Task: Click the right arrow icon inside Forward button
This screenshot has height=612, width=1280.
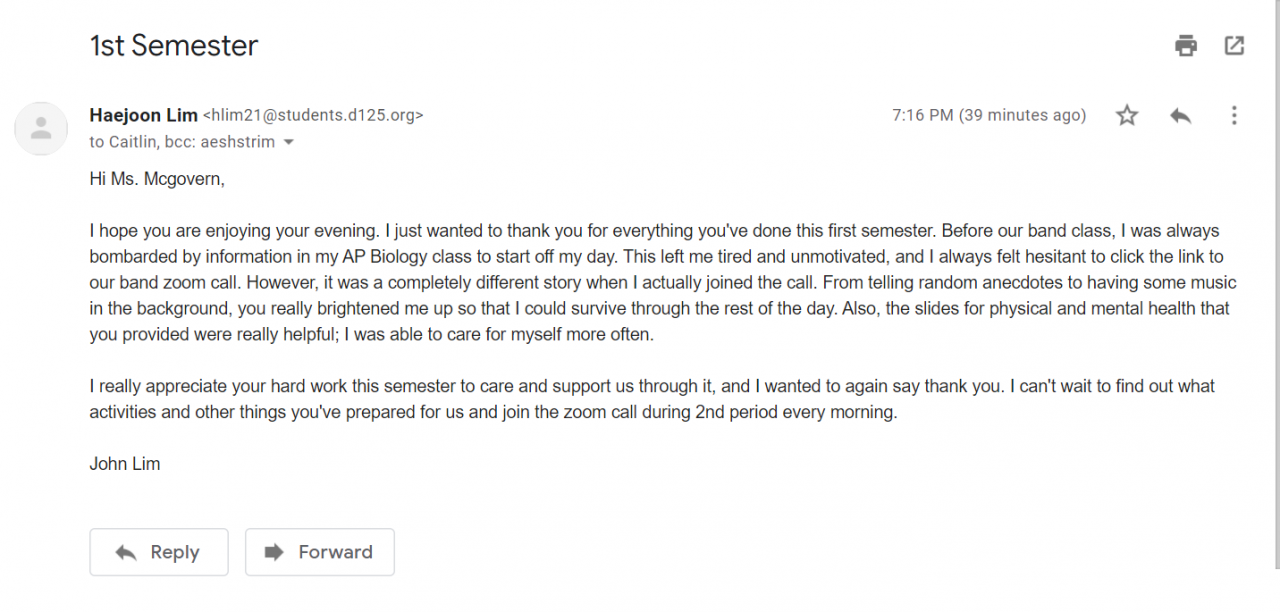Action: (x=273, y=552)
